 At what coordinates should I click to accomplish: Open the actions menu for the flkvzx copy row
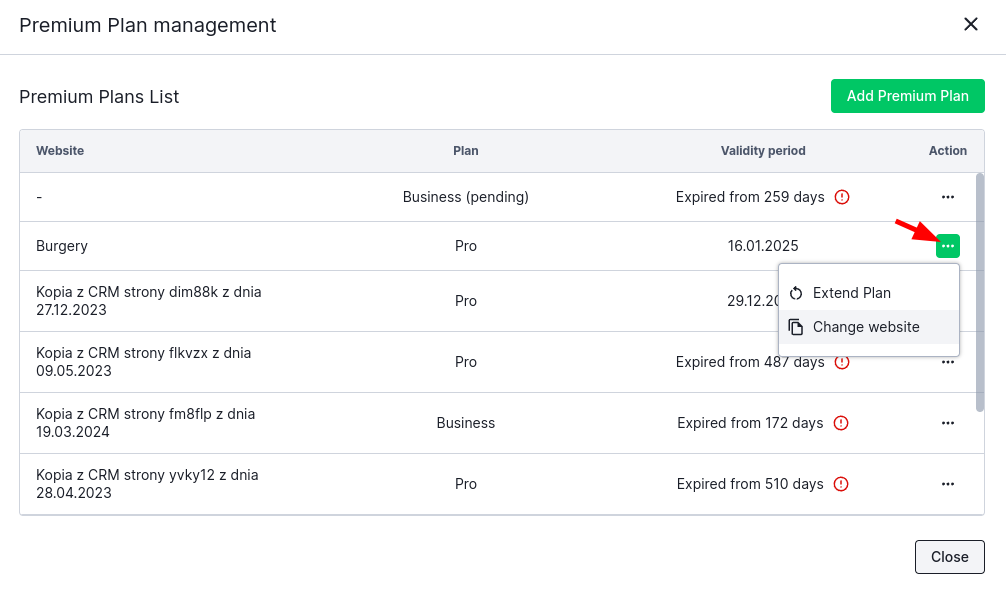[947, 362]
